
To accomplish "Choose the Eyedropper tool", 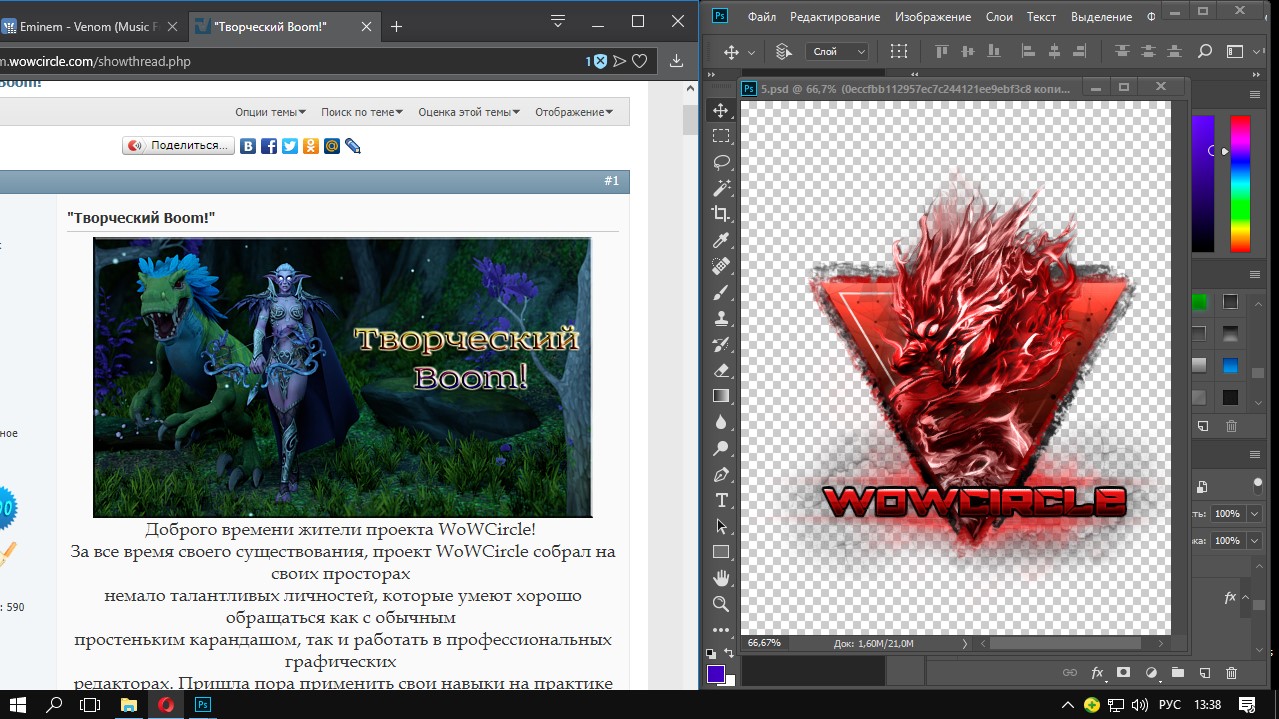I will point(721,240).
